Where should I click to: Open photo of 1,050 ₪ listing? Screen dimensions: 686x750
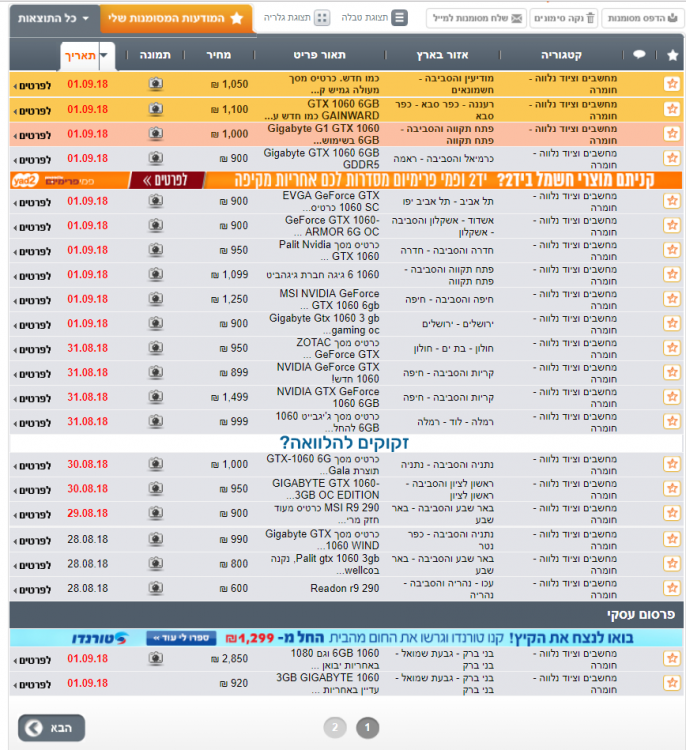tap(155, 84)
